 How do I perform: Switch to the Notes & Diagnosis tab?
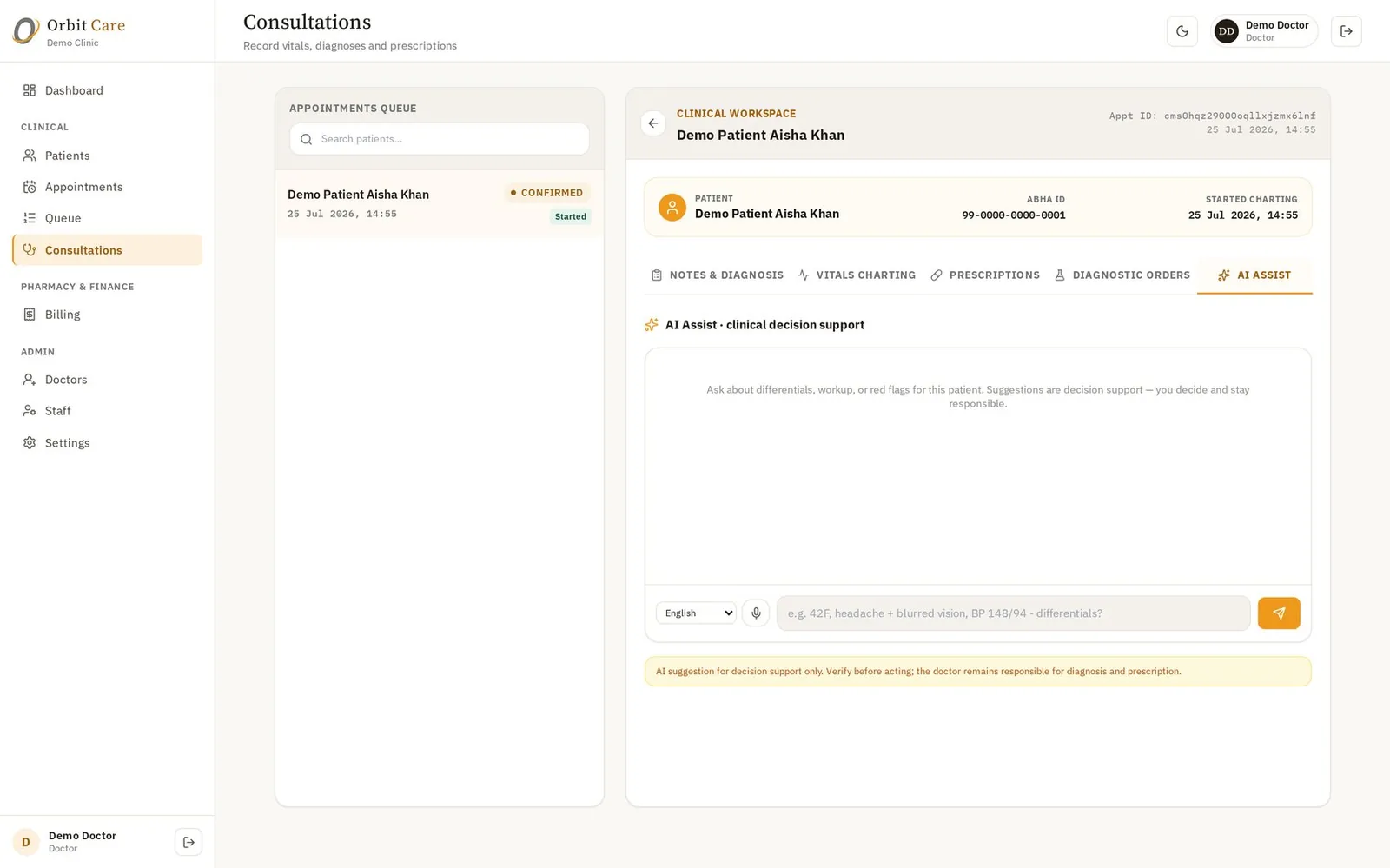[718, 275]
